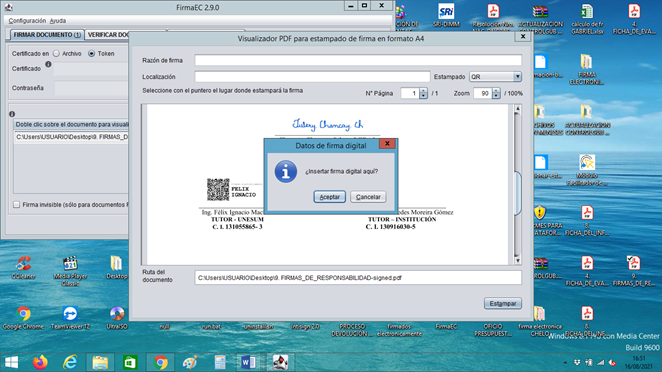Viewport: 662px width, 372px height.
Task: Select the Archivo certificate option
Action: pos(56,54)
